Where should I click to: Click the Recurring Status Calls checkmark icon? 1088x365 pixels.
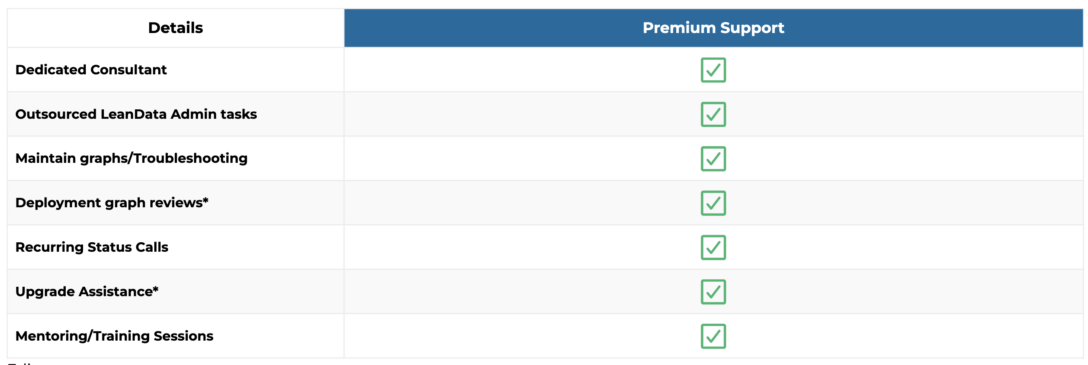click(713, 248)
